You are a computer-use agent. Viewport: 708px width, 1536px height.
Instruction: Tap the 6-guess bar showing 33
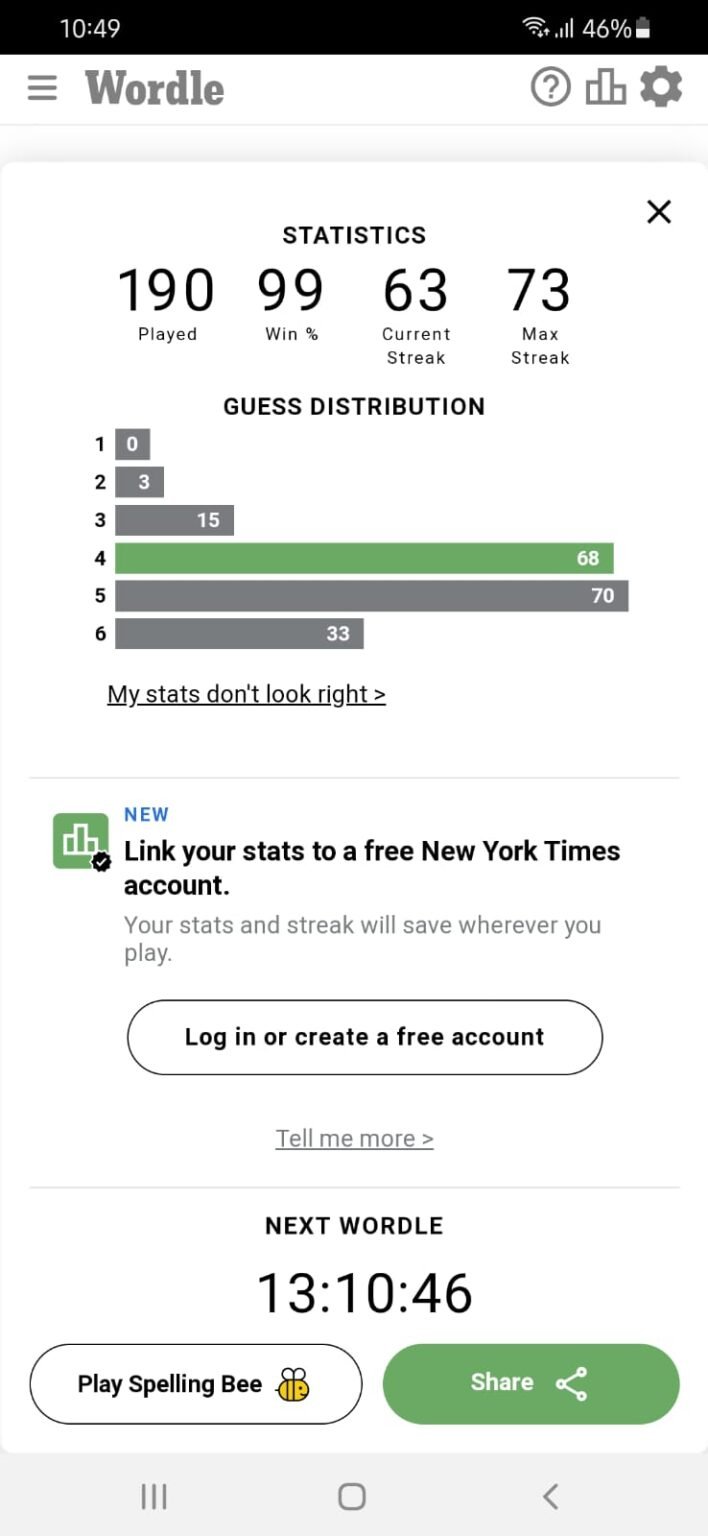coord(239,633)
